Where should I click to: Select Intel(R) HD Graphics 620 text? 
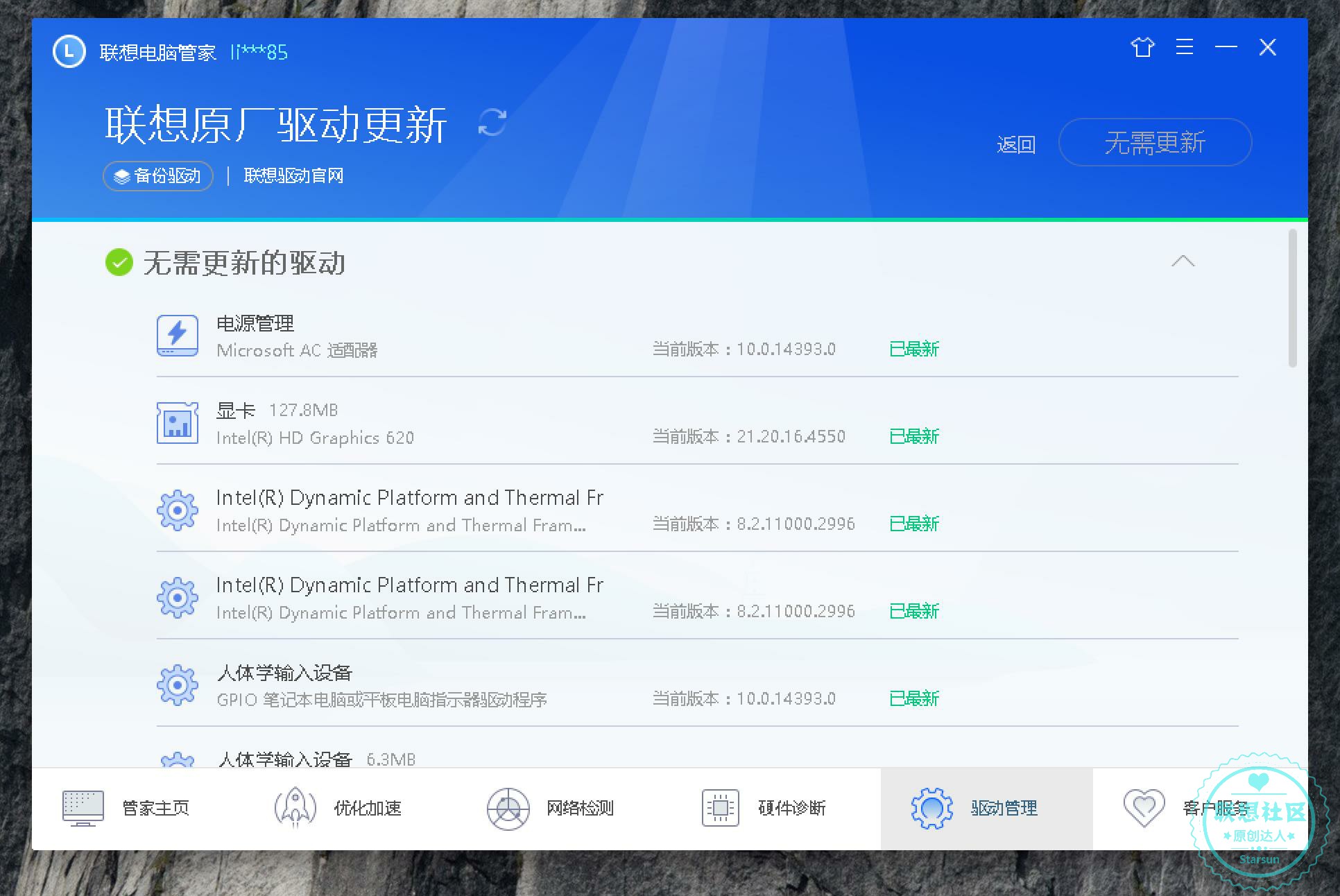coord(316,438)
